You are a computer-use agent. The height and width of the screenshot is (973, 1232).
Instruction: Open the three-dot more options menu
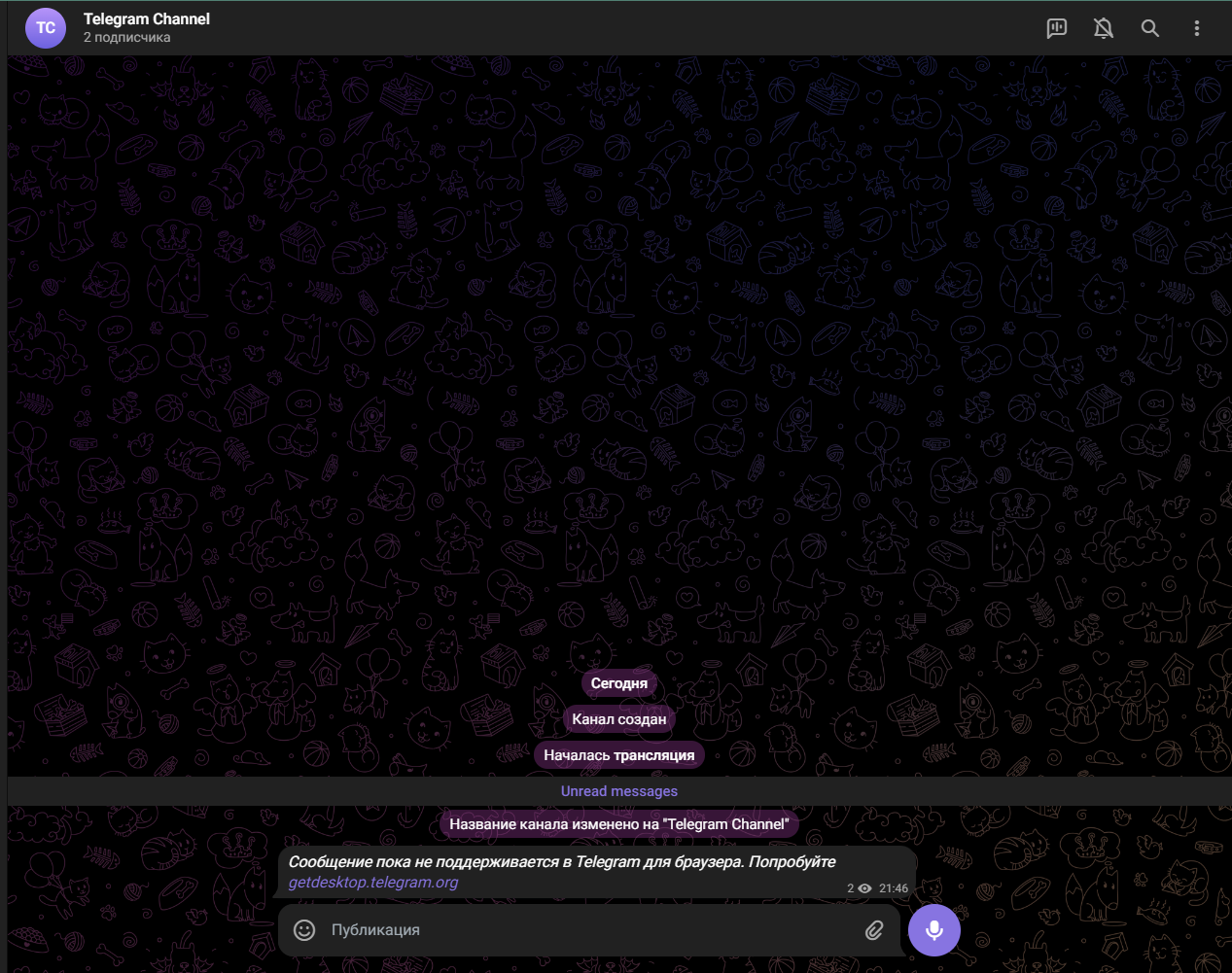1197,28
